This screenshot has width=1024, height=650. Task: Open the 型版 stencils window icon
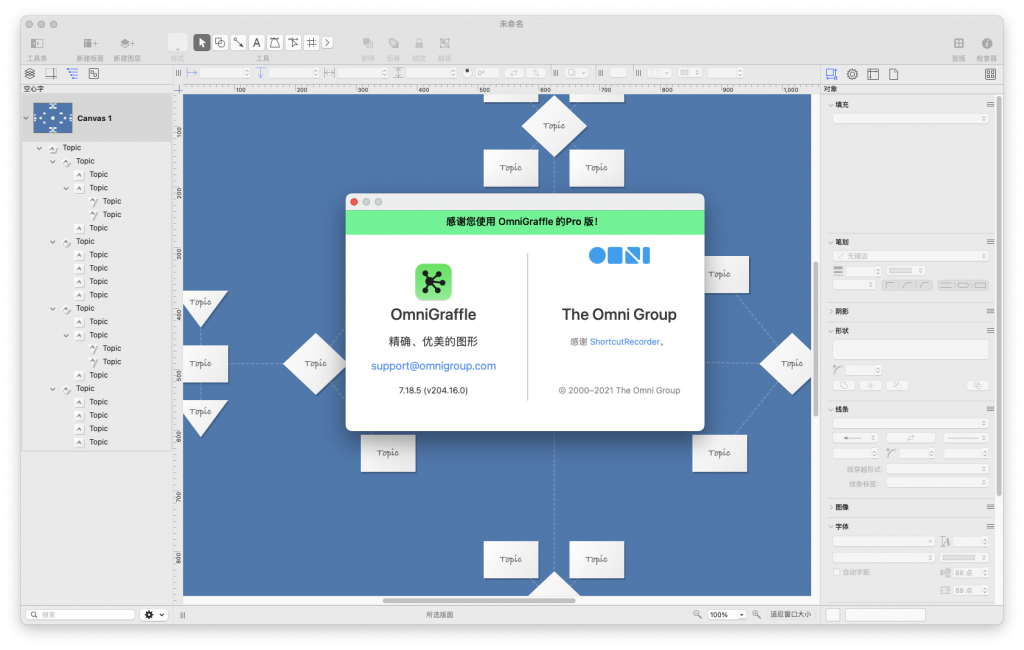click(959, 43)
